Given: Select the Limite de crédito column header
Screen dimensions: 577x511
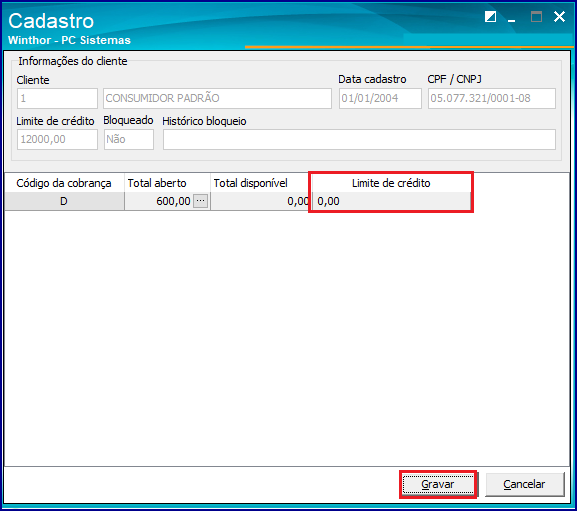Looking at the screenshot, I should pyautogui.click(x=391, y=183).
